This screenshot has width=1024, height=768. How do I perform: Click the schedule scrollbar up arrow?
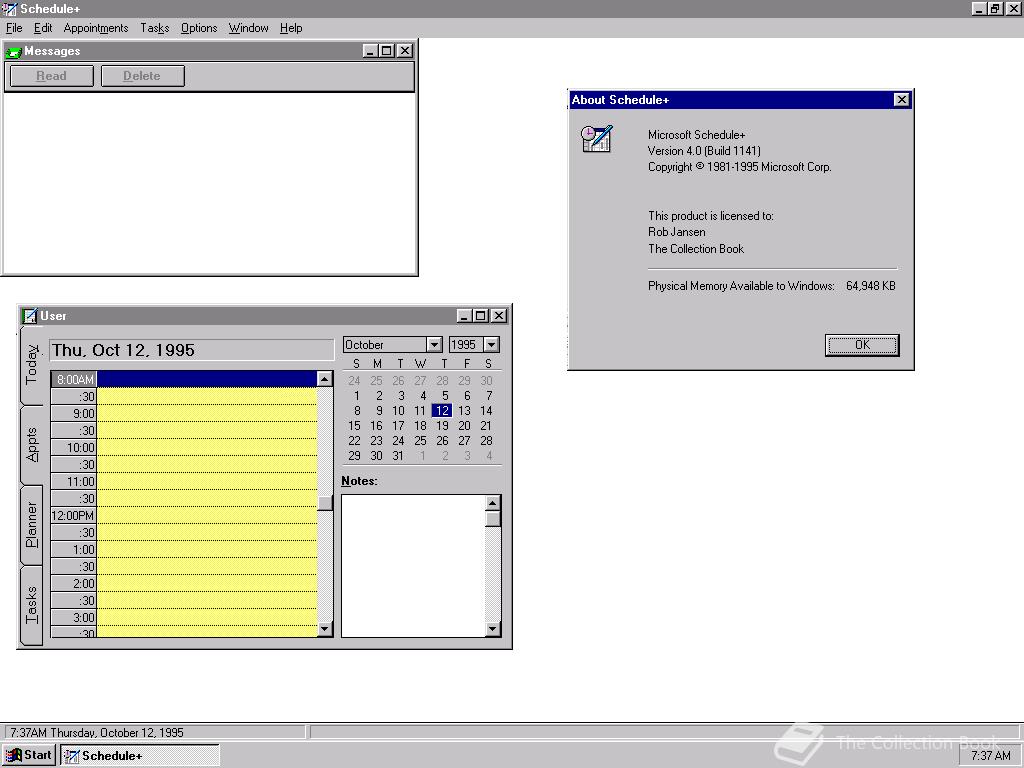(325, 379)
